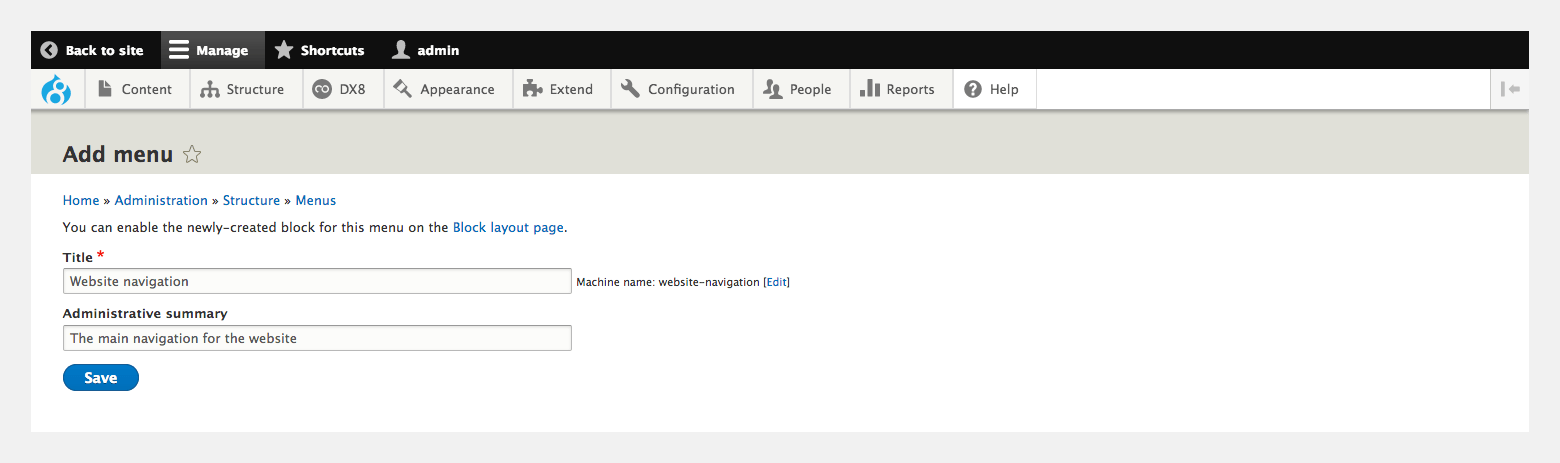1560x463 pixels.
Task: Toggle the Manage toolbar tray
Action: (209, 50)
